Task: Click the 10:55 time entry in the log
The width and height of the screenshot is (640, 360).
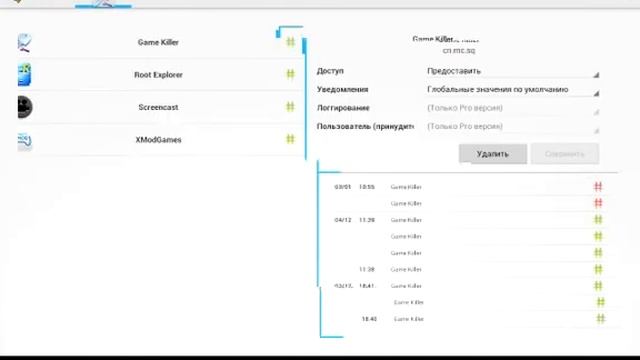Action: [x=367, y=187]
